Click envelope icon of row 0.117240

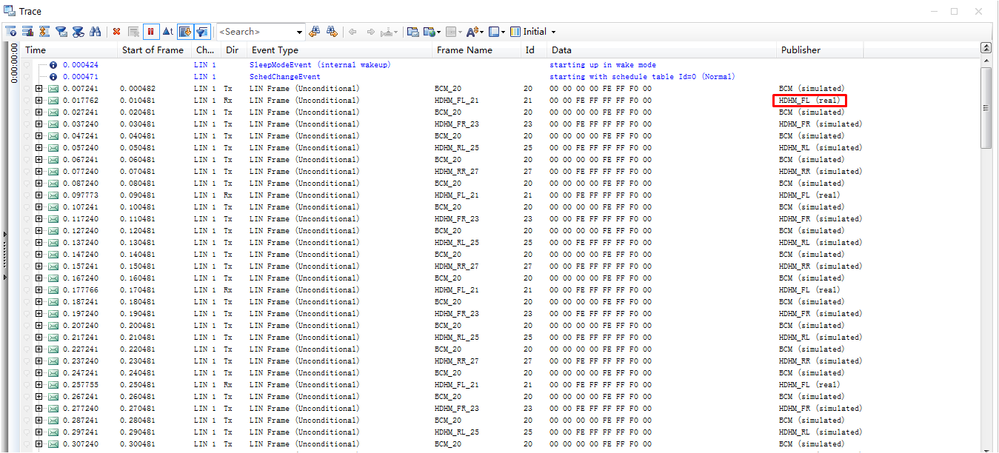tap(53, 219)
